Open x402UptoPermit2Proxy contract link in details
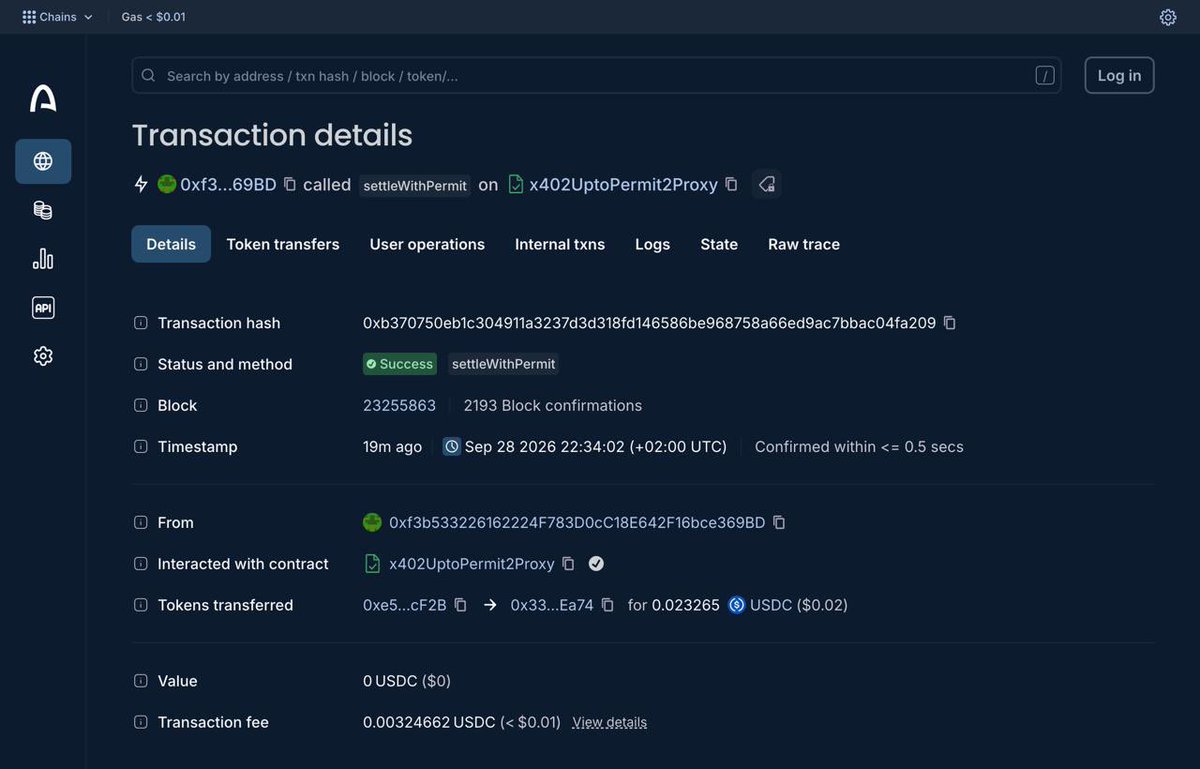This screenshot has width=1200, height=769. [472, 564]
